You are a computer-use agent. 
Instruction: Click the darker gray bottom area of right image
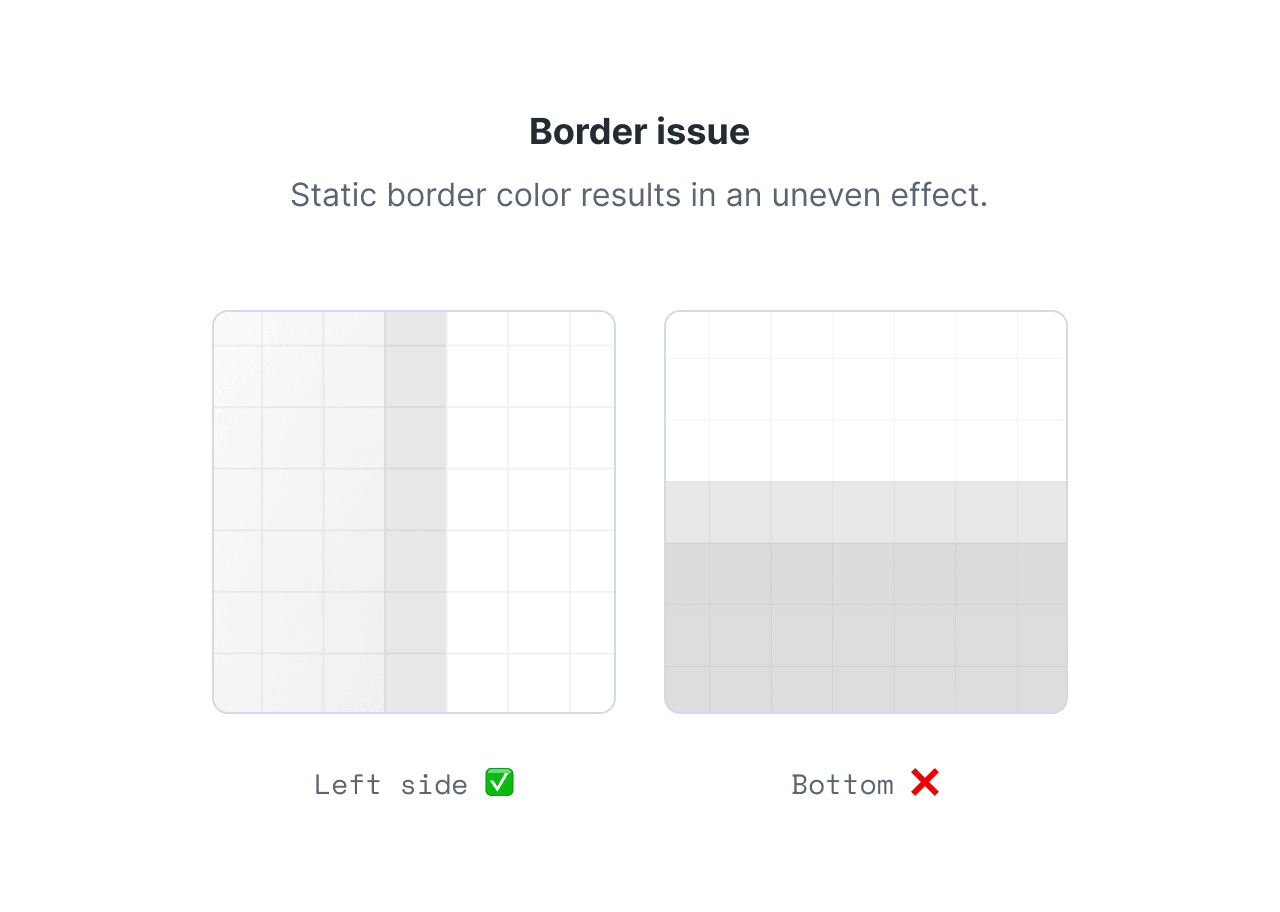pos(866,628)
